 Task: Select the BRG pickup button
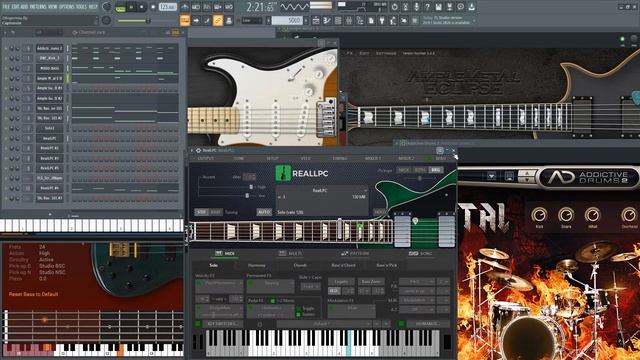pos(436,170)
